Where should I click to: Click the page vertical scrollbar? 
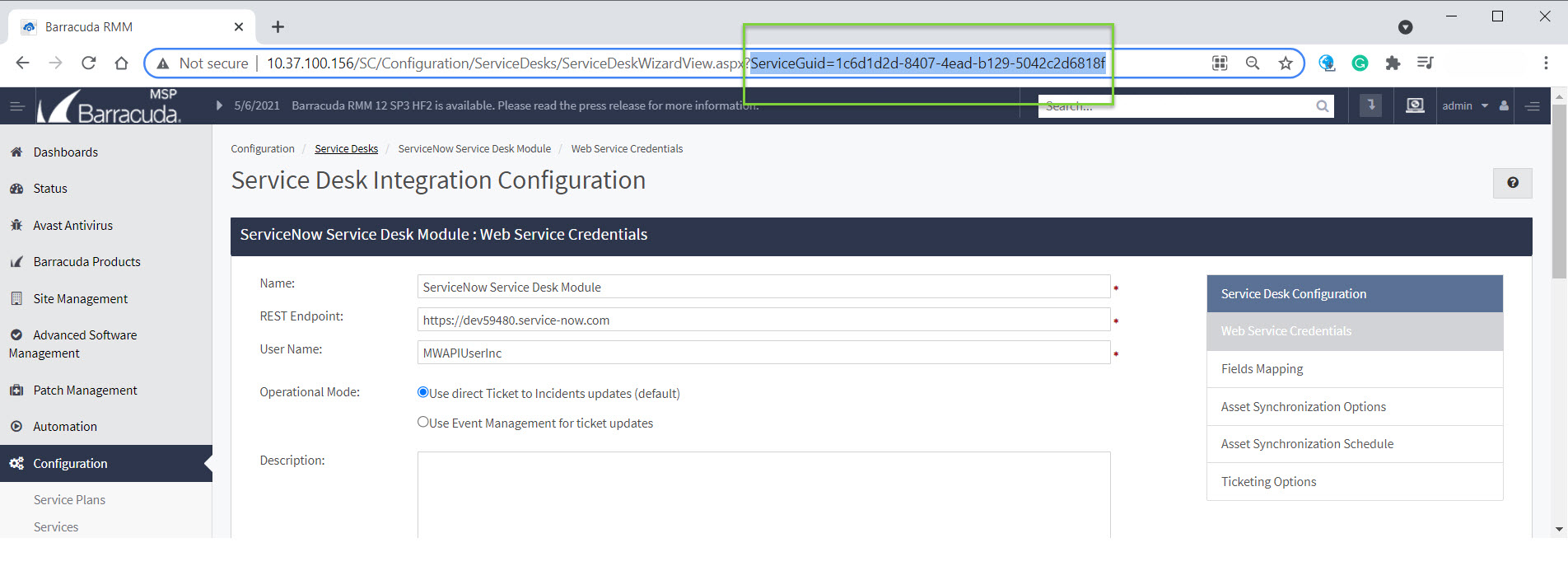click(x=1559, y=198)
